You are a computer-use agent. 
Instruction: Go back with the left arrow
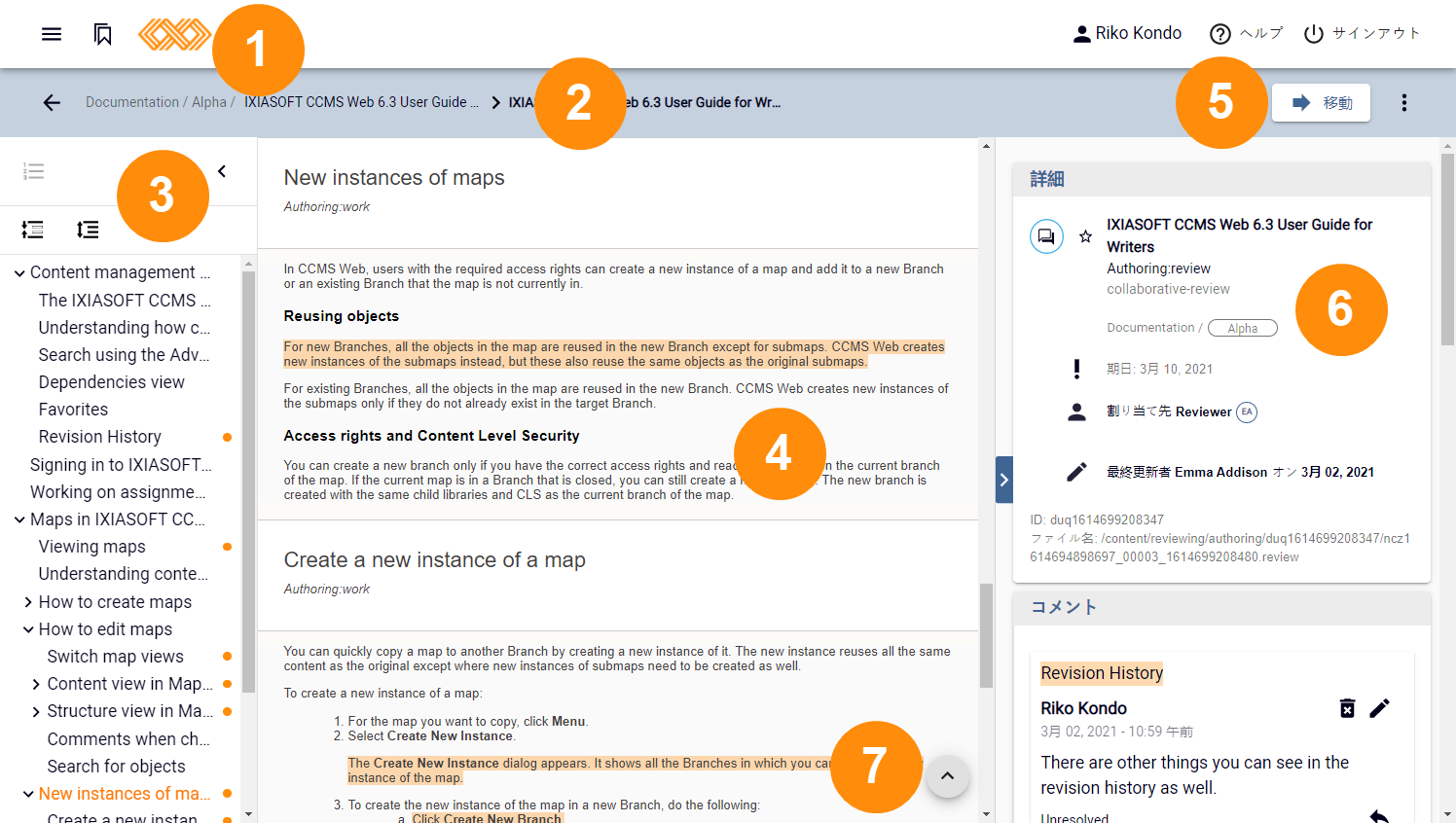[52, 102]
